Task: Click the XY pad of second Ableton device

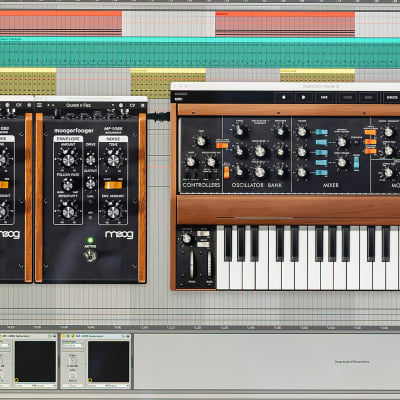Action: coord(108,361)
